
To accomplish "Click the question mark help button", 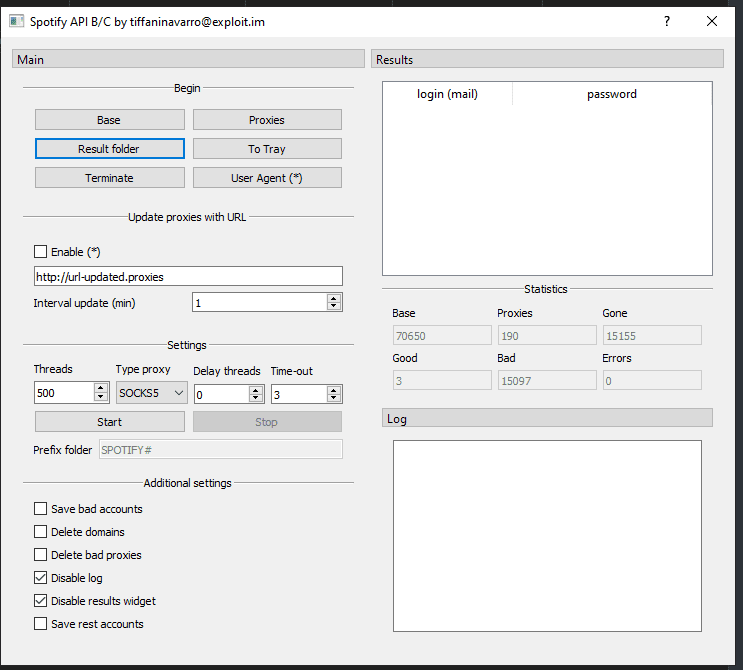I will click(x=667, y=21).
